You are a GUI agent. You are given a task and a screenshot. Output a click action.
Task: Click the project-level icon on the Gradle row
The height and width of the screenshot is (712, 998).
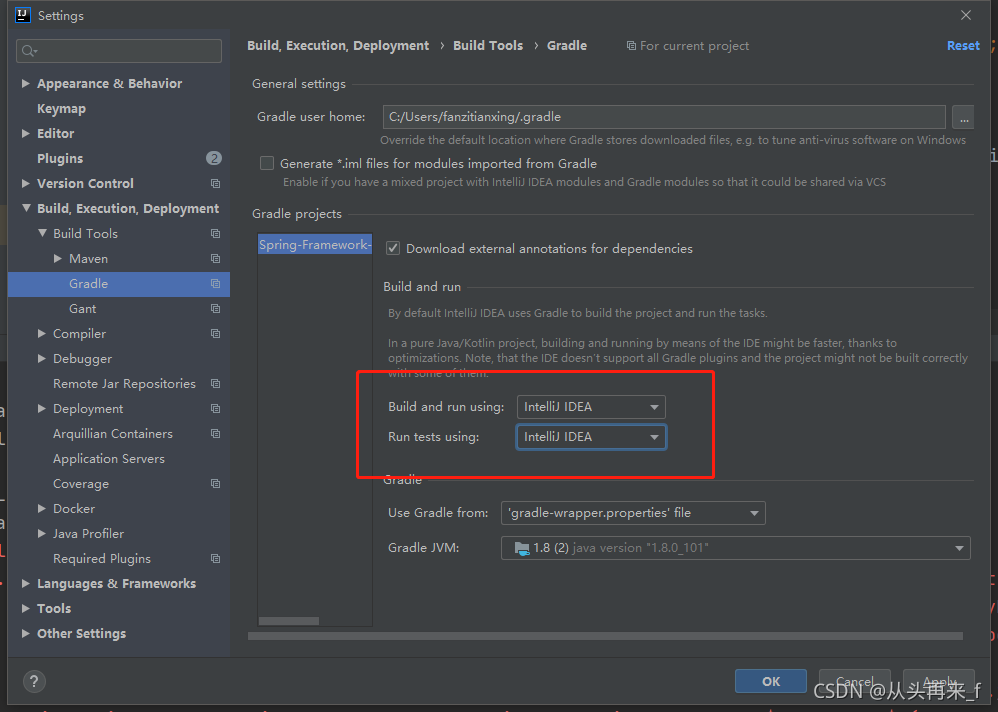pos(216,284)
